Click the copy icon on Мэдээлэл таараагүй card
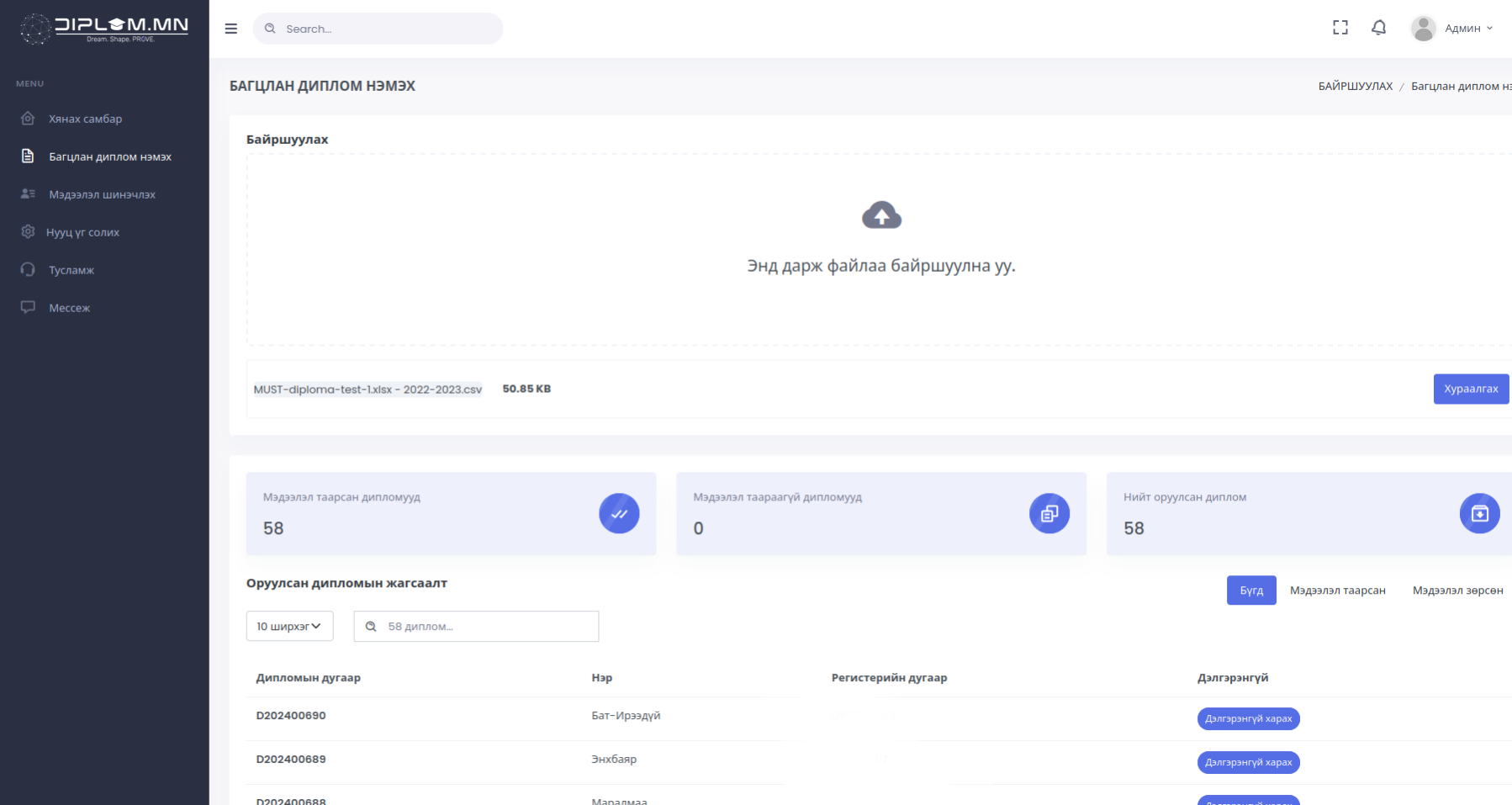The width and height of the screenshot is (1512, 805). pyautogui.click(x=1049, y=513)
